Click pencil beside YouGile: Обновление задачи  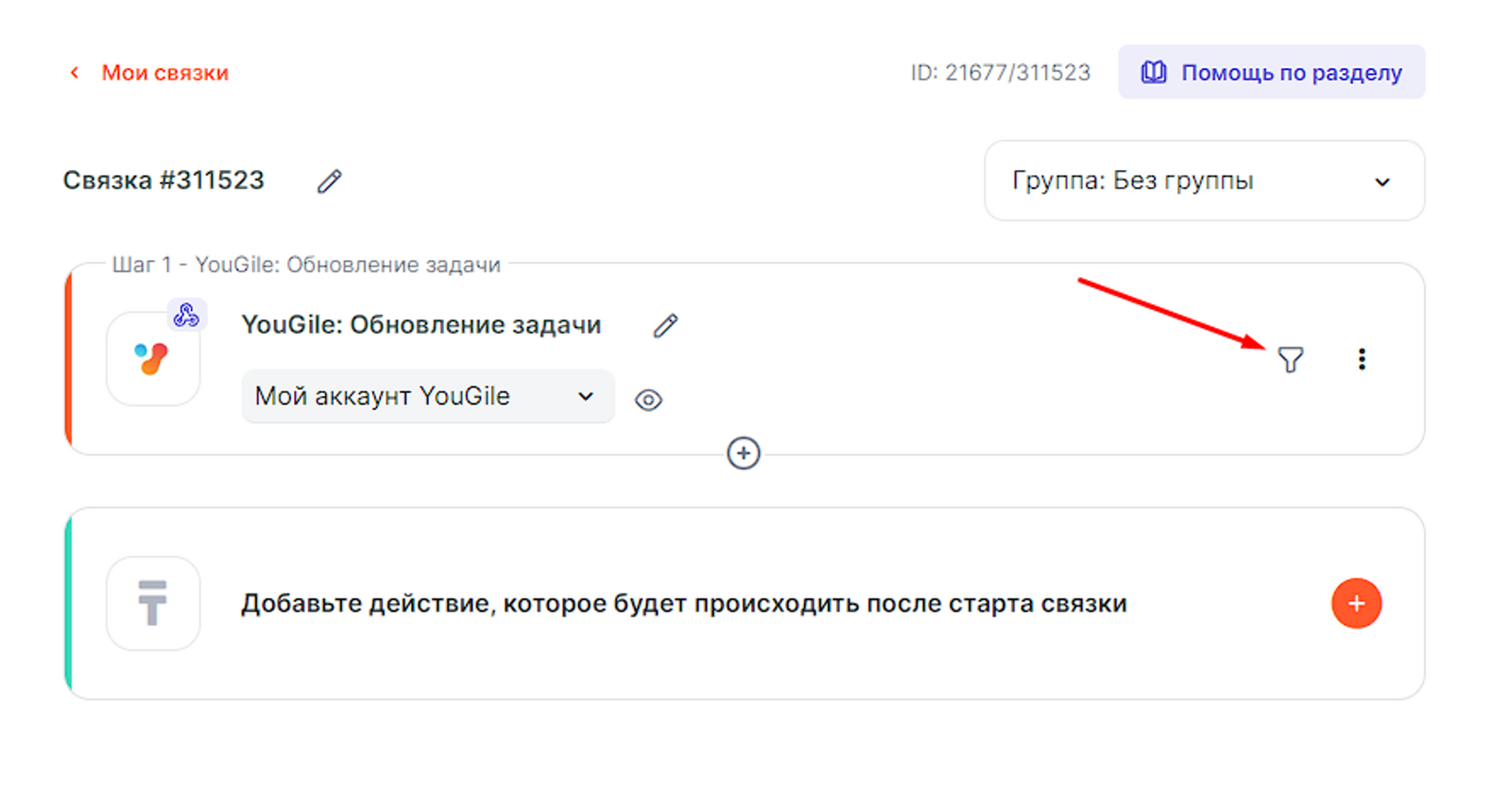pyautogui.click(x=665, y=326)
